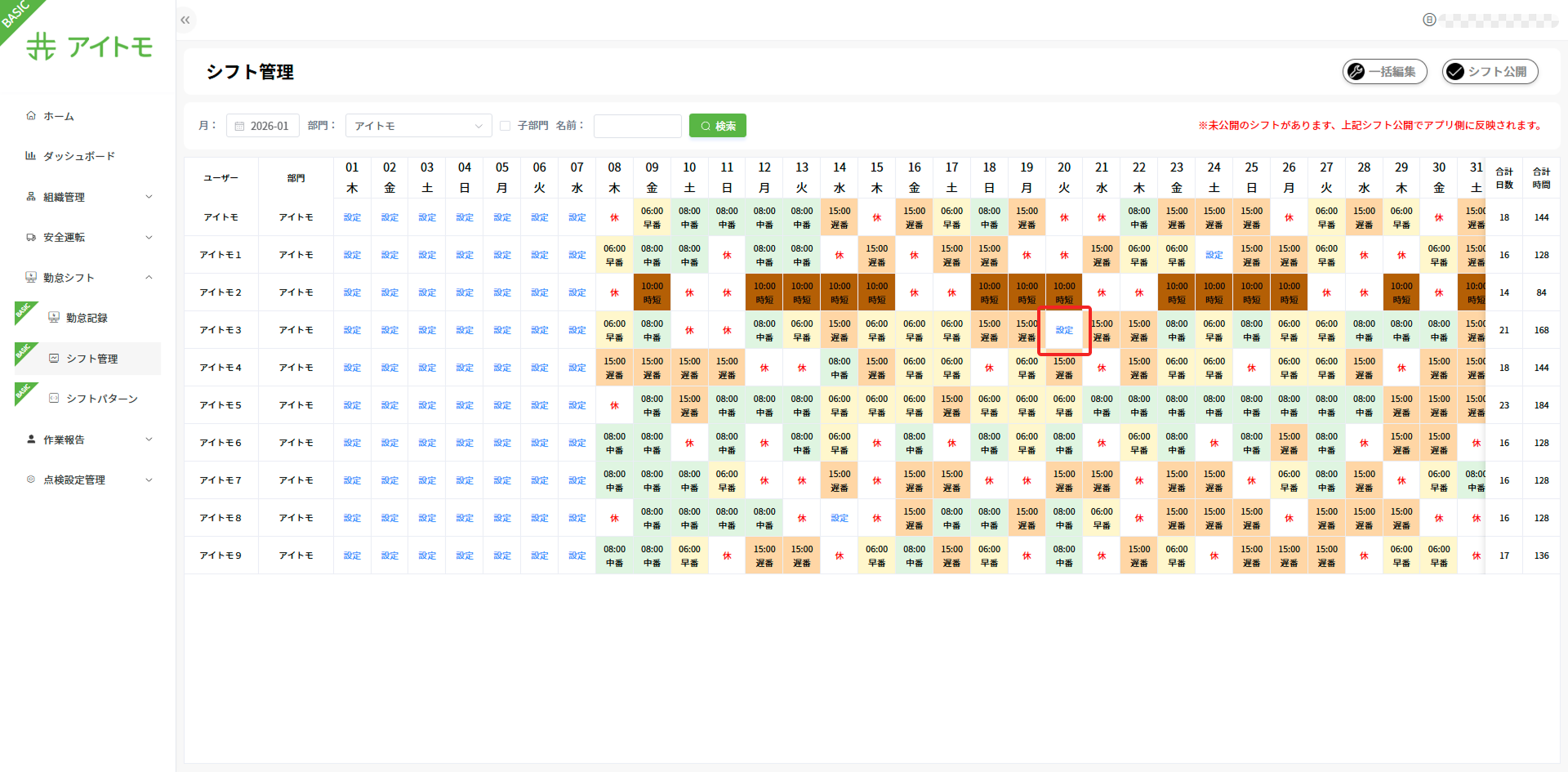
Task: Click the アイトモ logo icon
Action: tap(42, 47)
